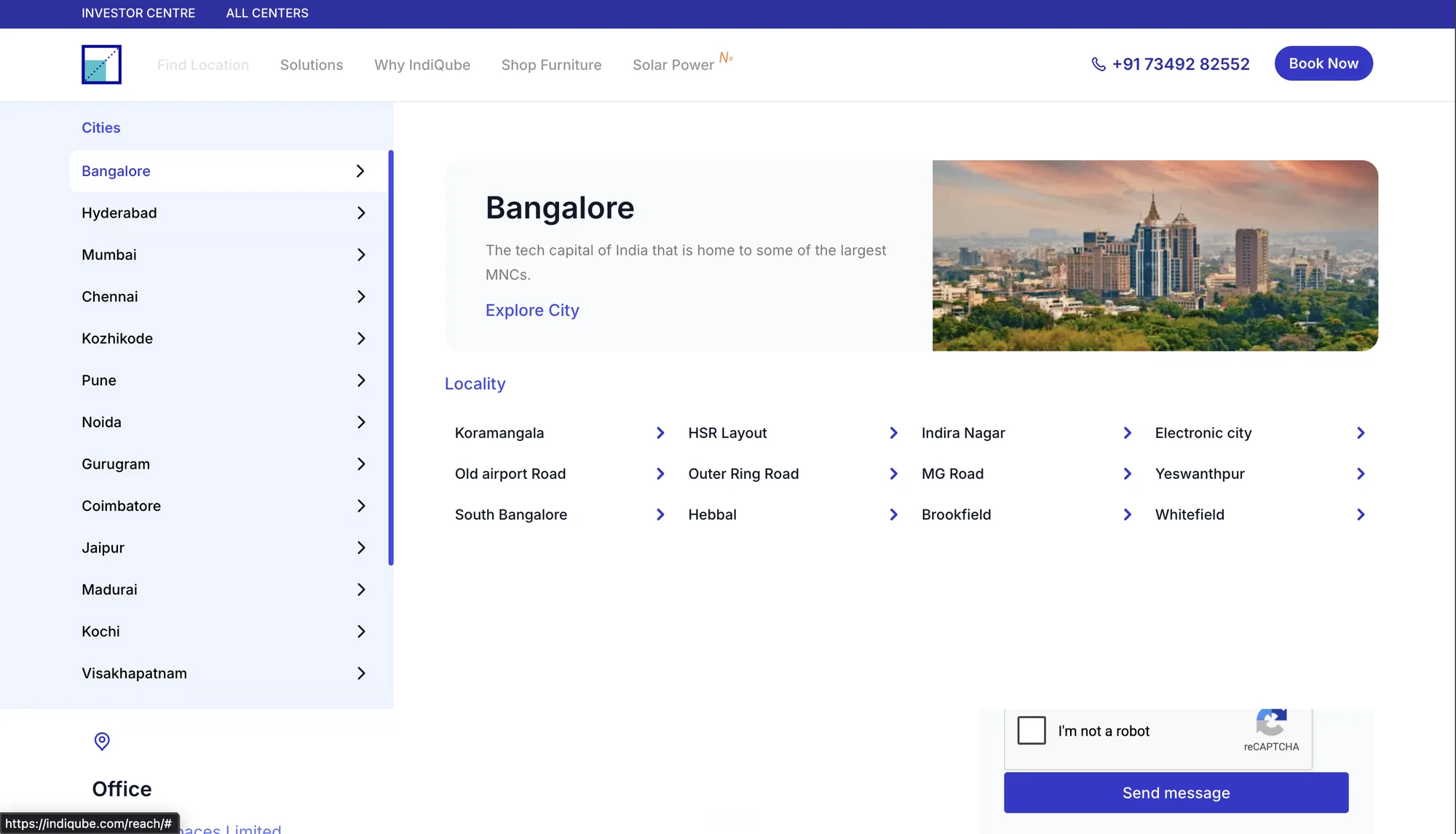Check the I'm not a robot box
The width and height of the screenshot is (1456, 834).
coord(1032,730)
